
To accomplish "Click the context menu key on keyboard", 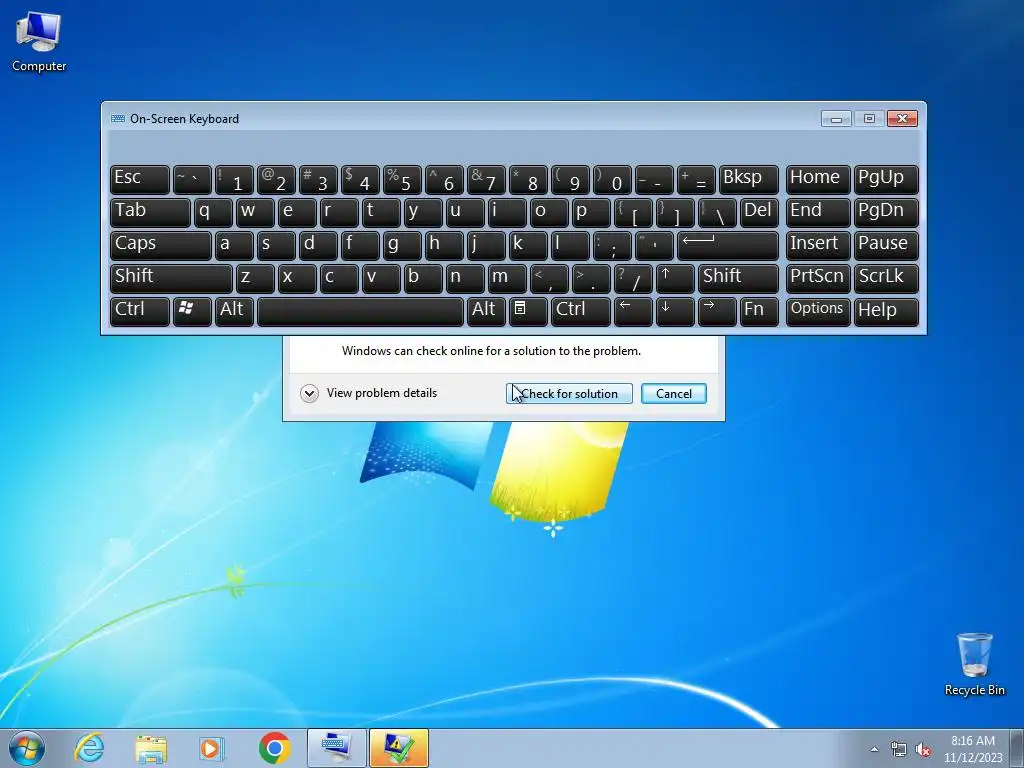I will pyautogui.click(x=527, y=311).
